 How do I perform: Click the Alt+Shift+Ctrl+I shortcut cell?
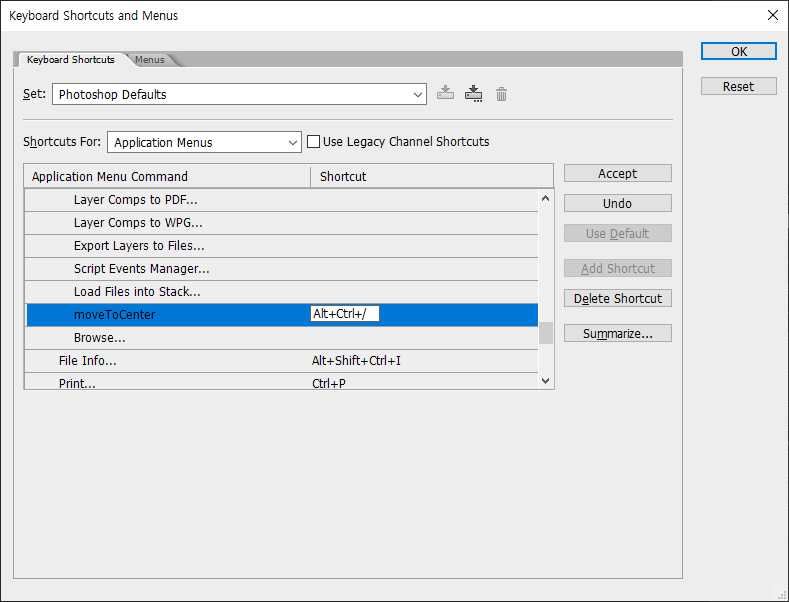click(356, 360)
